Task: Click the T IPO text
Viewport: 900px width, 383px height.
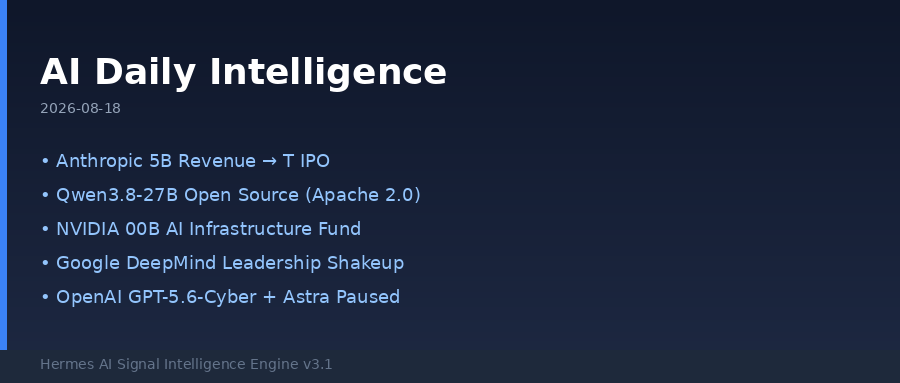Action: tap(307, 161)
